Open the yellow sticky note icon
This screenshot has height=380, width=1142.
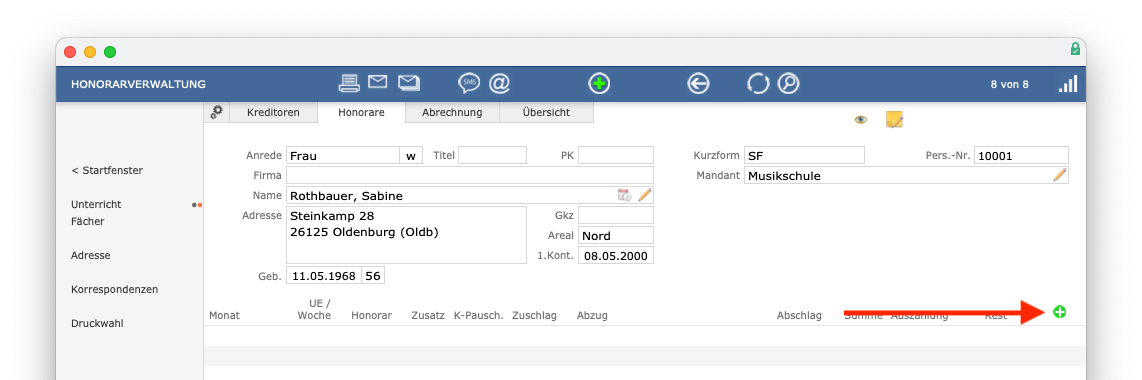[x=894, y=119]
